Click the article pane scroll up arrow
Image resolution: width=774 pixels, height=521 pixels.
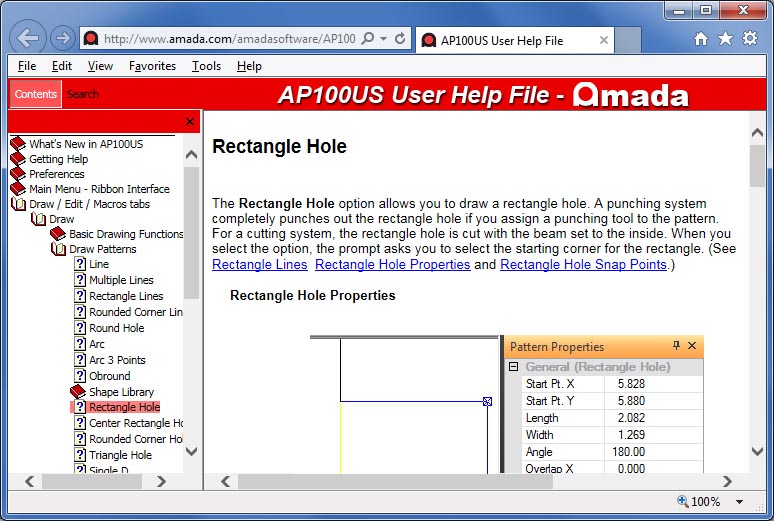[757, 132]
